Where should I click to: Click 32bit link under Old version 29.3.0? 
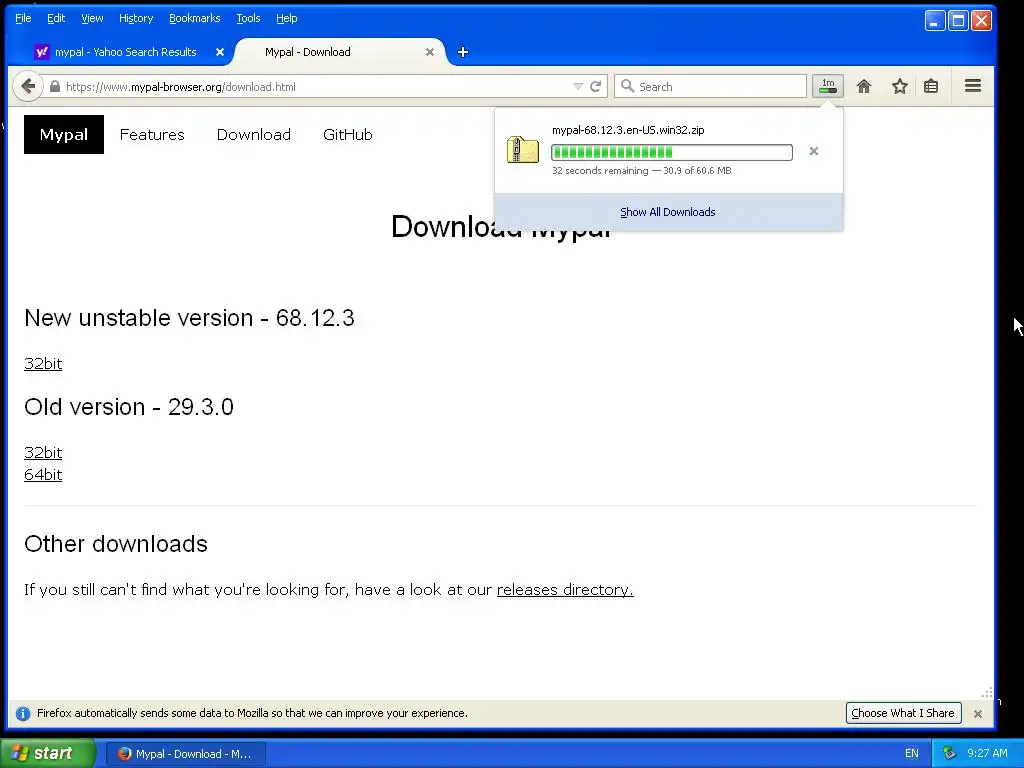pos(43,453)
